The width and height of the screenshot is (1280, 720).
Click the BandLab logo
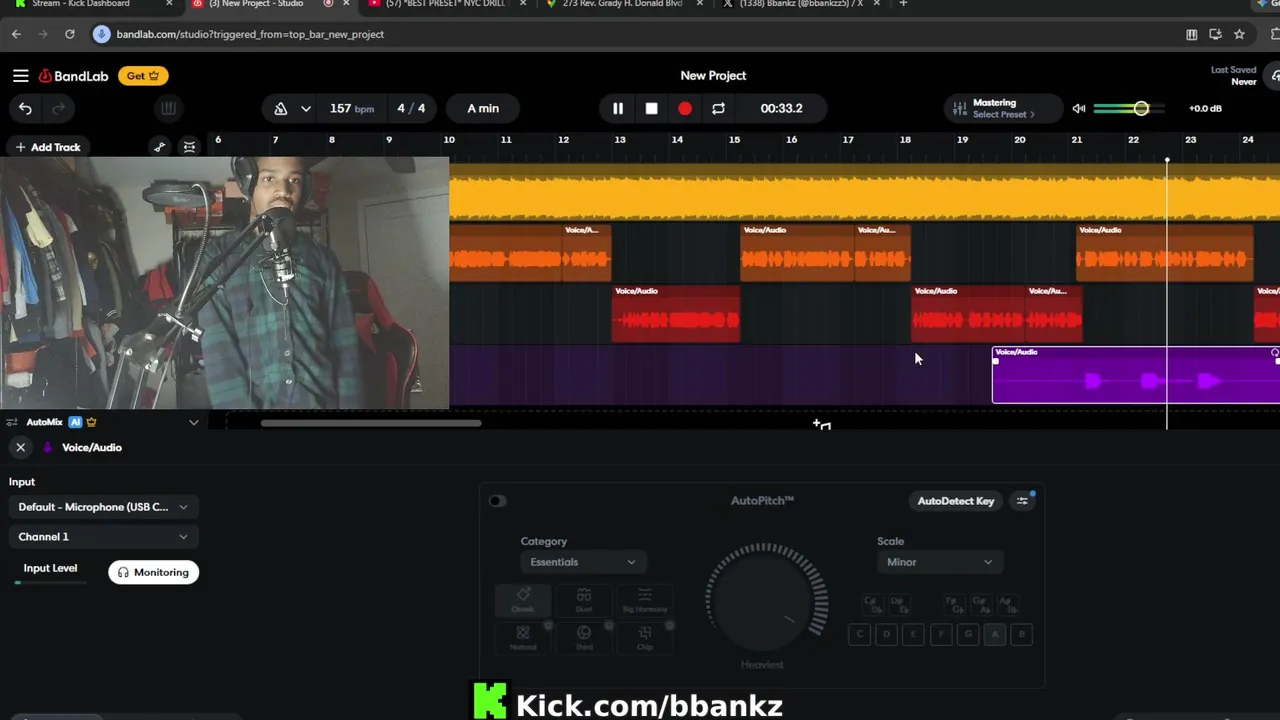73,76
